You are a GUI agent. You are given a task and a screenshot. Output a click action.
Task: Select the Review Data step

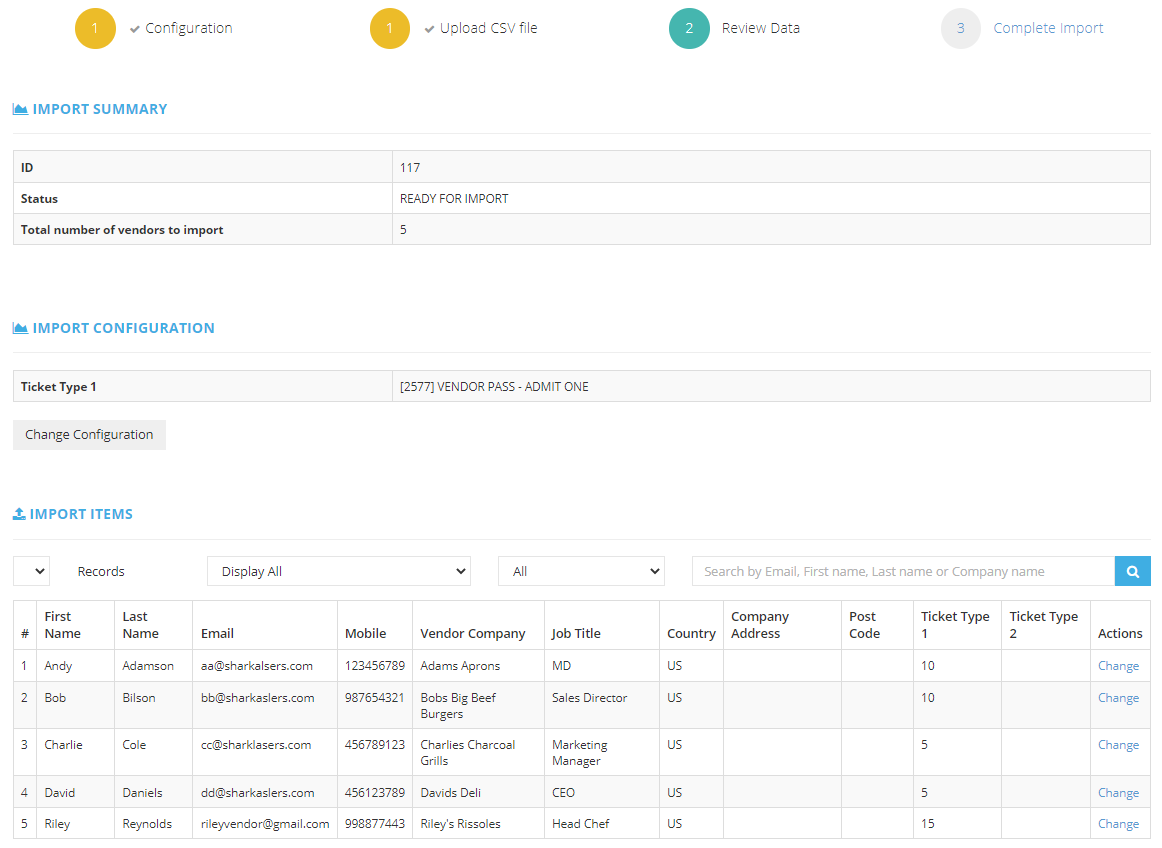point(760,28)
